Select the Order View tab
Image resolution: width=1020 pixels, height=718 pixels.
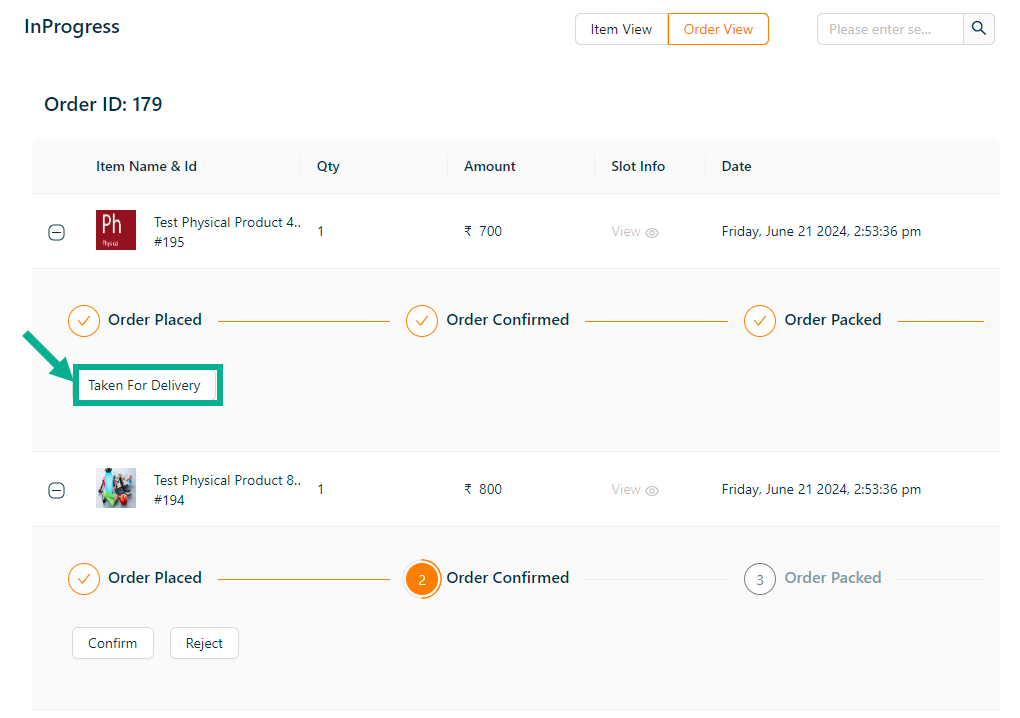click(x=718, y=29)
